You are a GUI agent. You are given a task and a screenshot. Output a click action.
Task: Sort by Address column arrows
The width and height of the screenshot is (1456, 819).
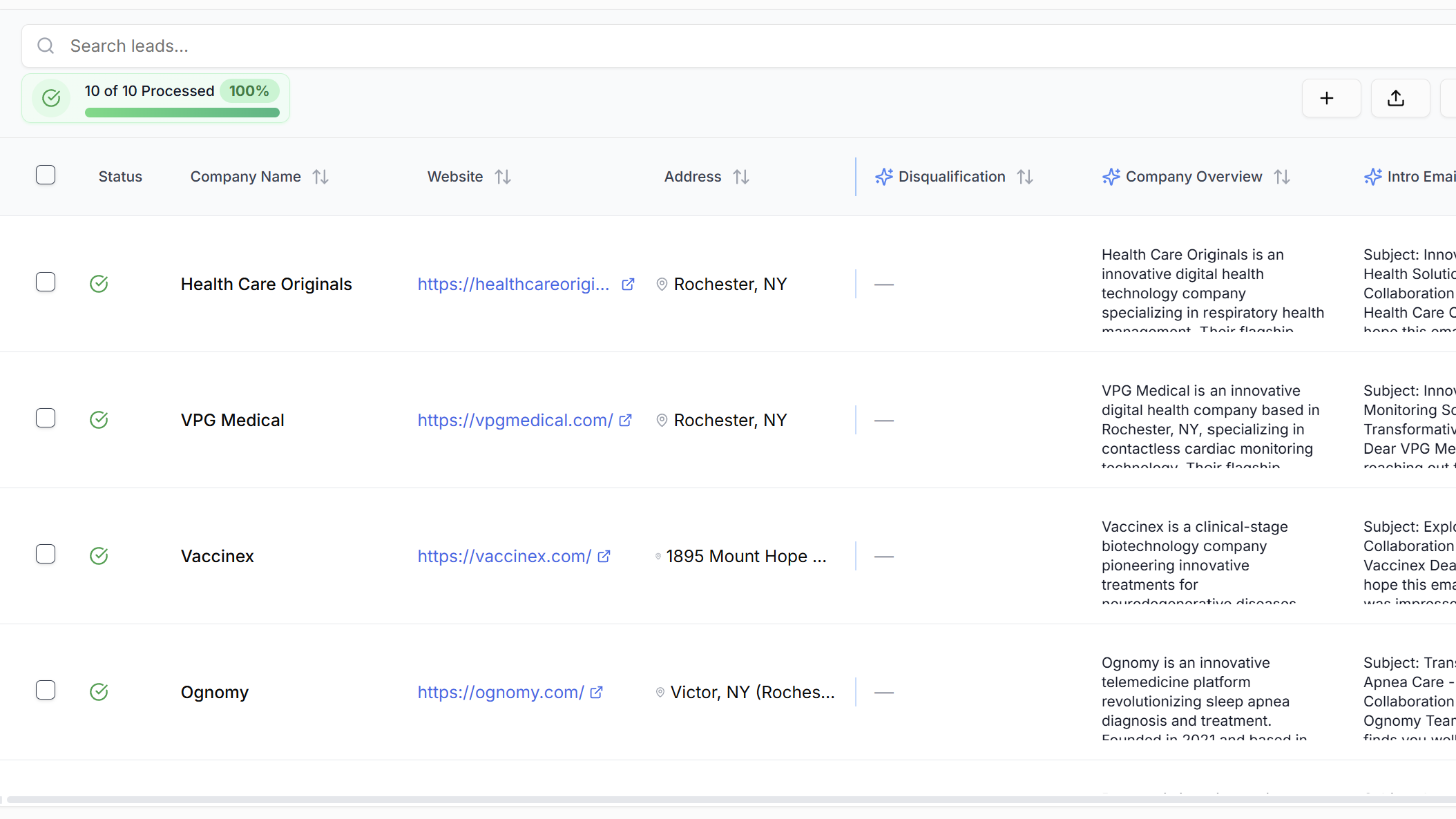click(x=740, y=177)
